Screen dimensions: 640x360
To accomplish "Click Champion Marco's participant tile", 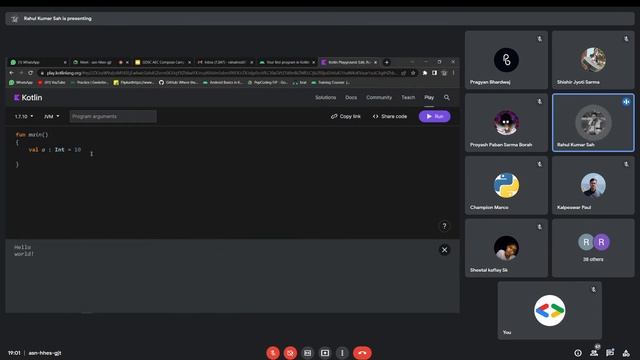I will pyautogui.click(x=506, y=185).
